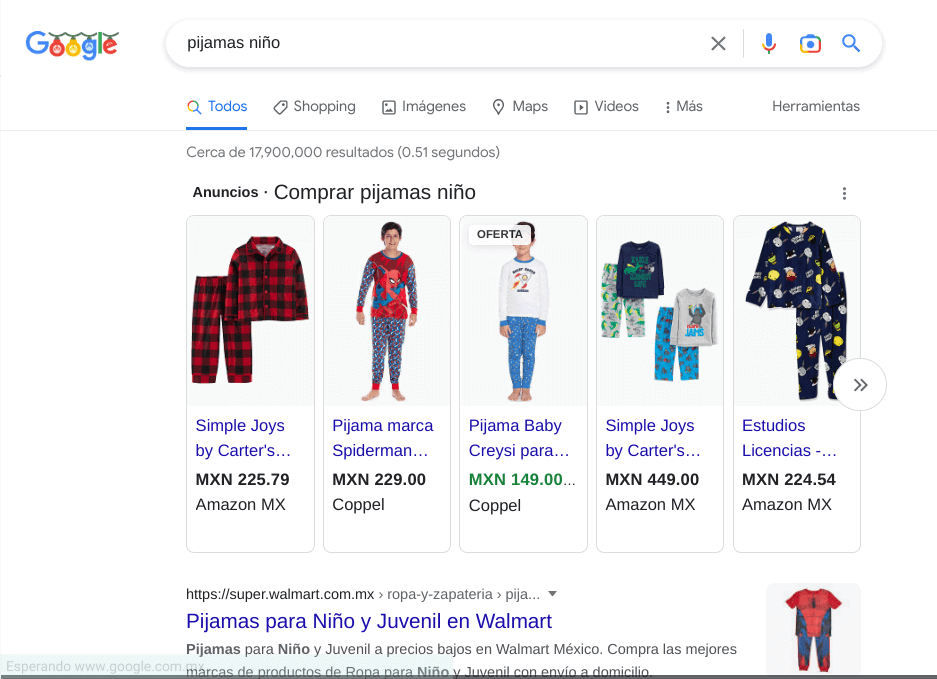The width and height of the screenshot is (937, 679).
Task: Click the blue search magnifier icon
Action: pyautogui.click(x=850, y=43)
